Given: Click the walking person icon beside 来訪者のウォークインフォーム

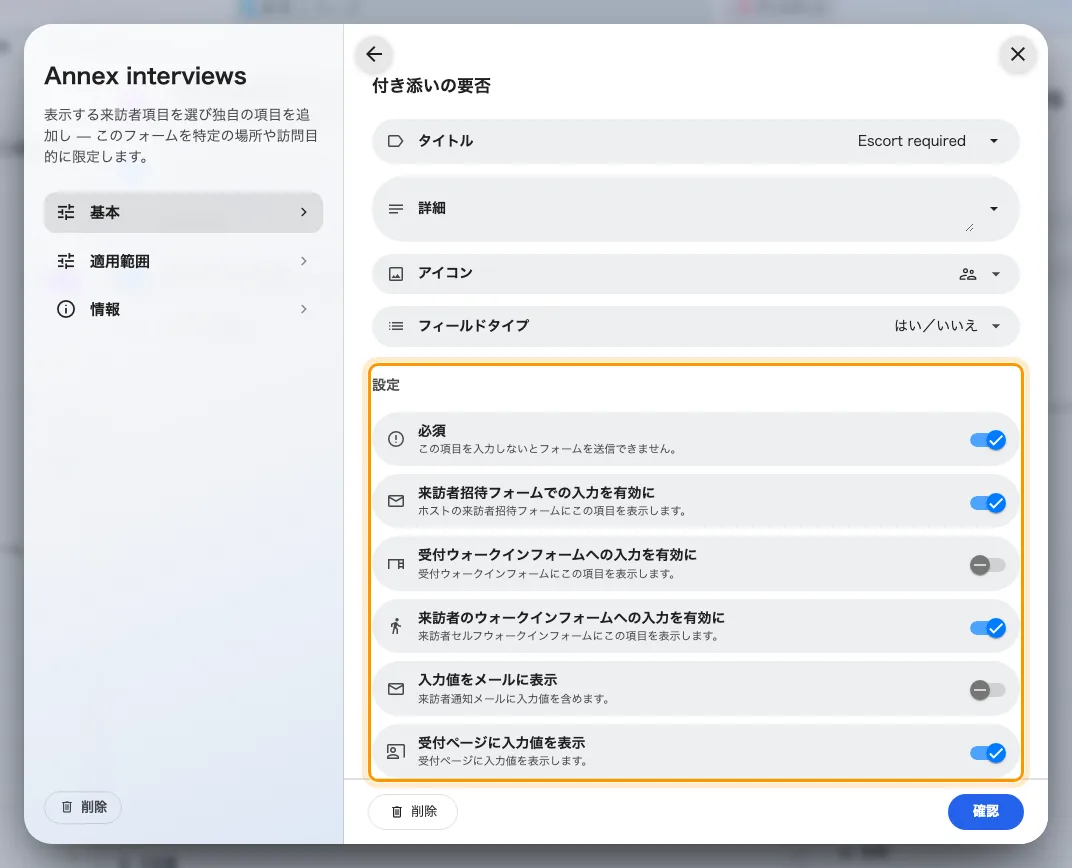Looking at the screenshot, I should [395, 626].
